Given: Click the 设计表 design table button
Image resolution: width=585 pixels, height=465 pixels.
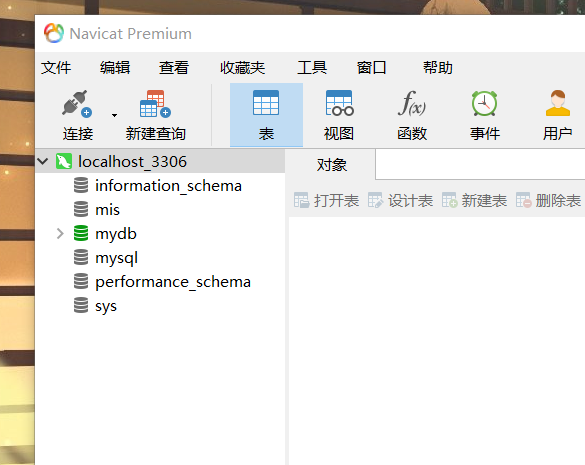Looking at the screenshot, I should click(400, 200).
